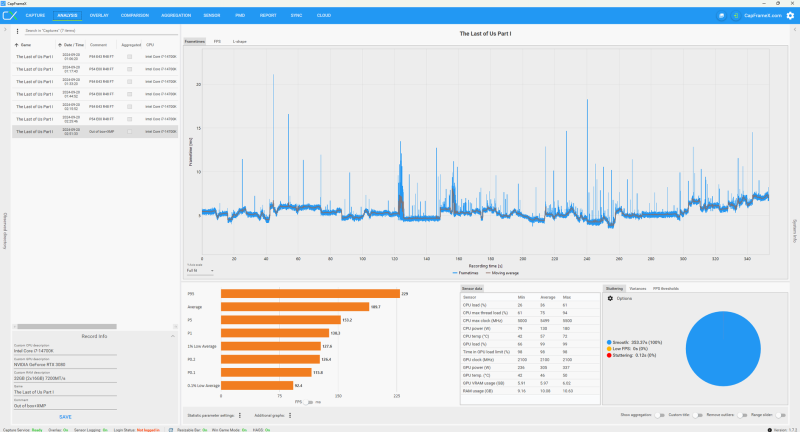
Task: Open Additional graphs three-dot menu
Action: (290, 416)
